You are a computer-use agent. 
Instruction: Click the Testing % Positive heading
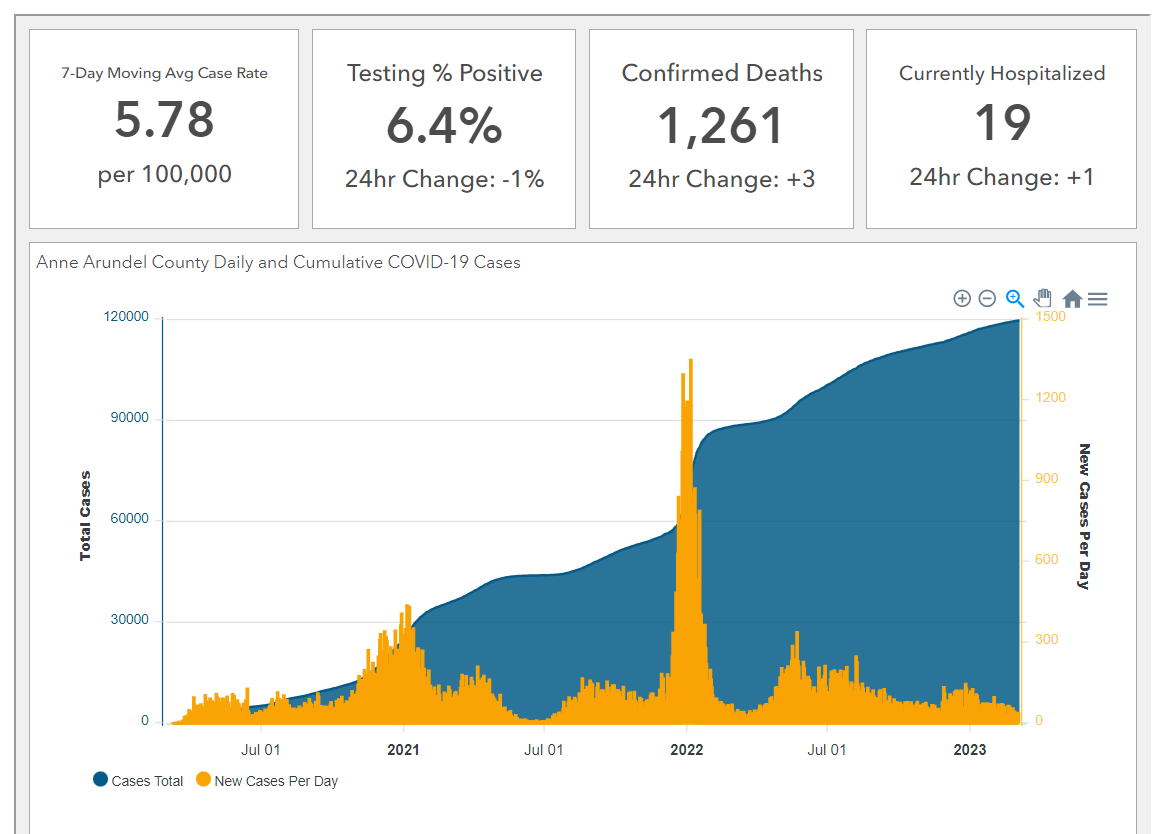tap(444, 73)
